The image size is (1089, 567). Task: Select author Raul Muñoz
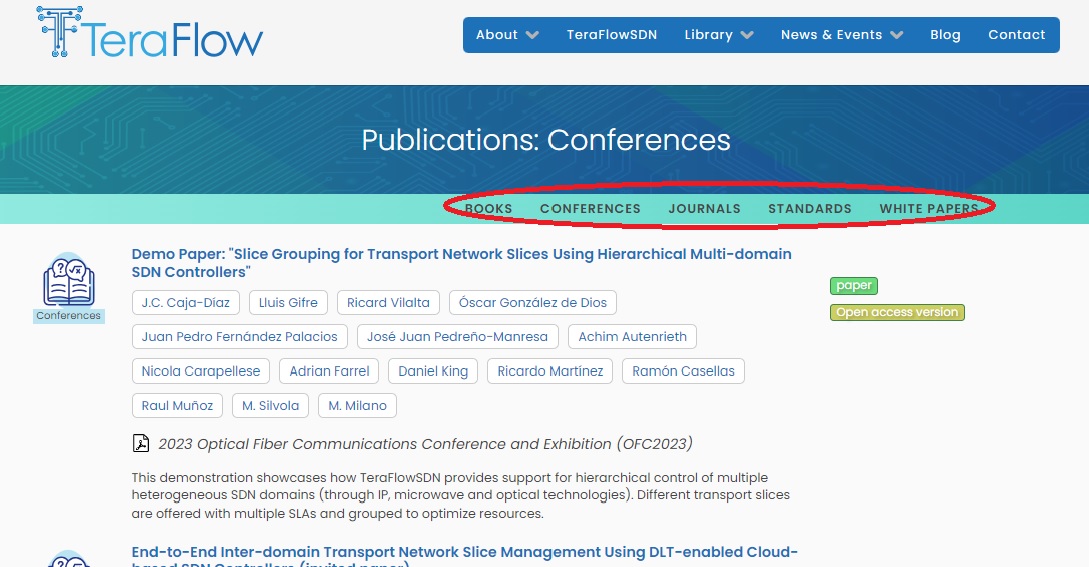pos(177,405)
